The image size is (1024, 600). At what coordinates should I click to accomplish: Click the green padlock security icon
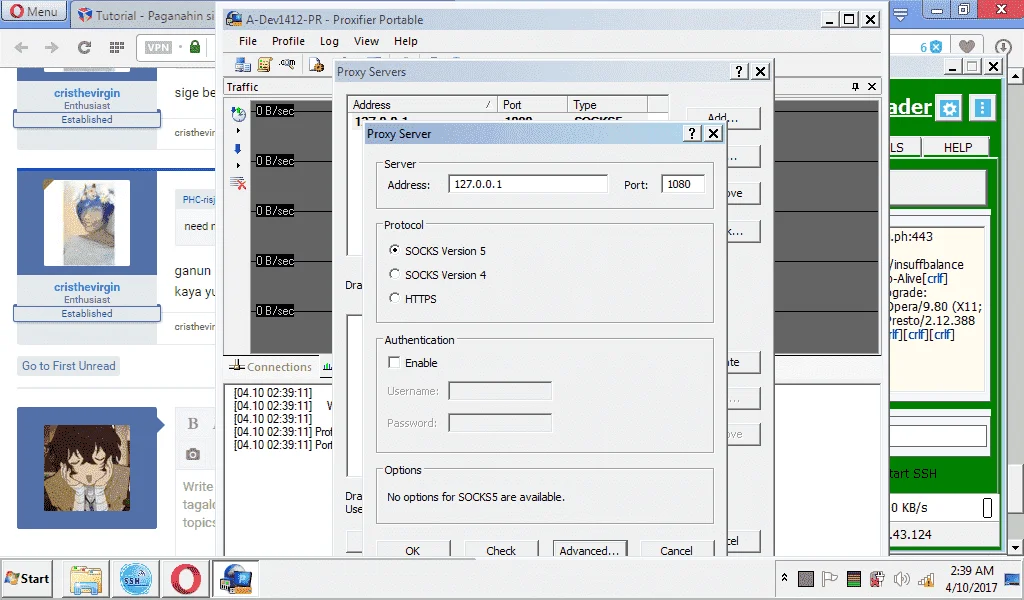point(195,47)
